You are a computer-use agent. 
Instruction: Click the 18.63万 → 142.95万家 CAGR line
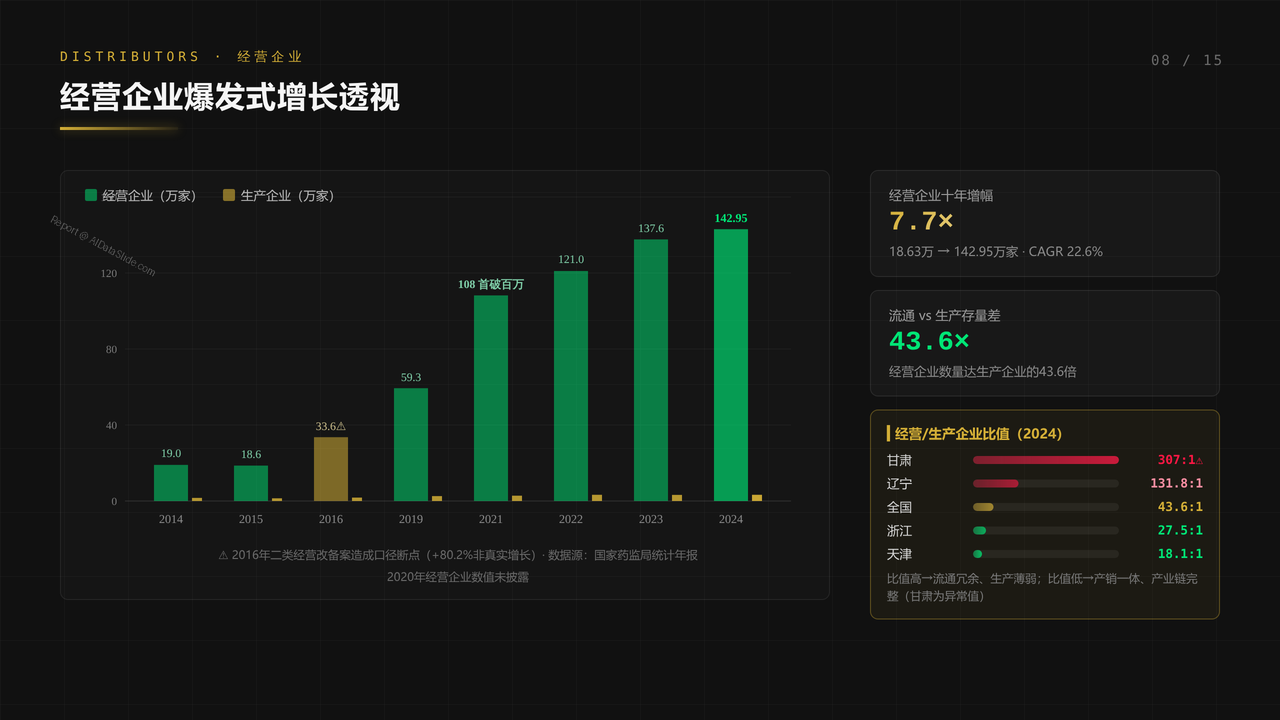pos(996,252)
